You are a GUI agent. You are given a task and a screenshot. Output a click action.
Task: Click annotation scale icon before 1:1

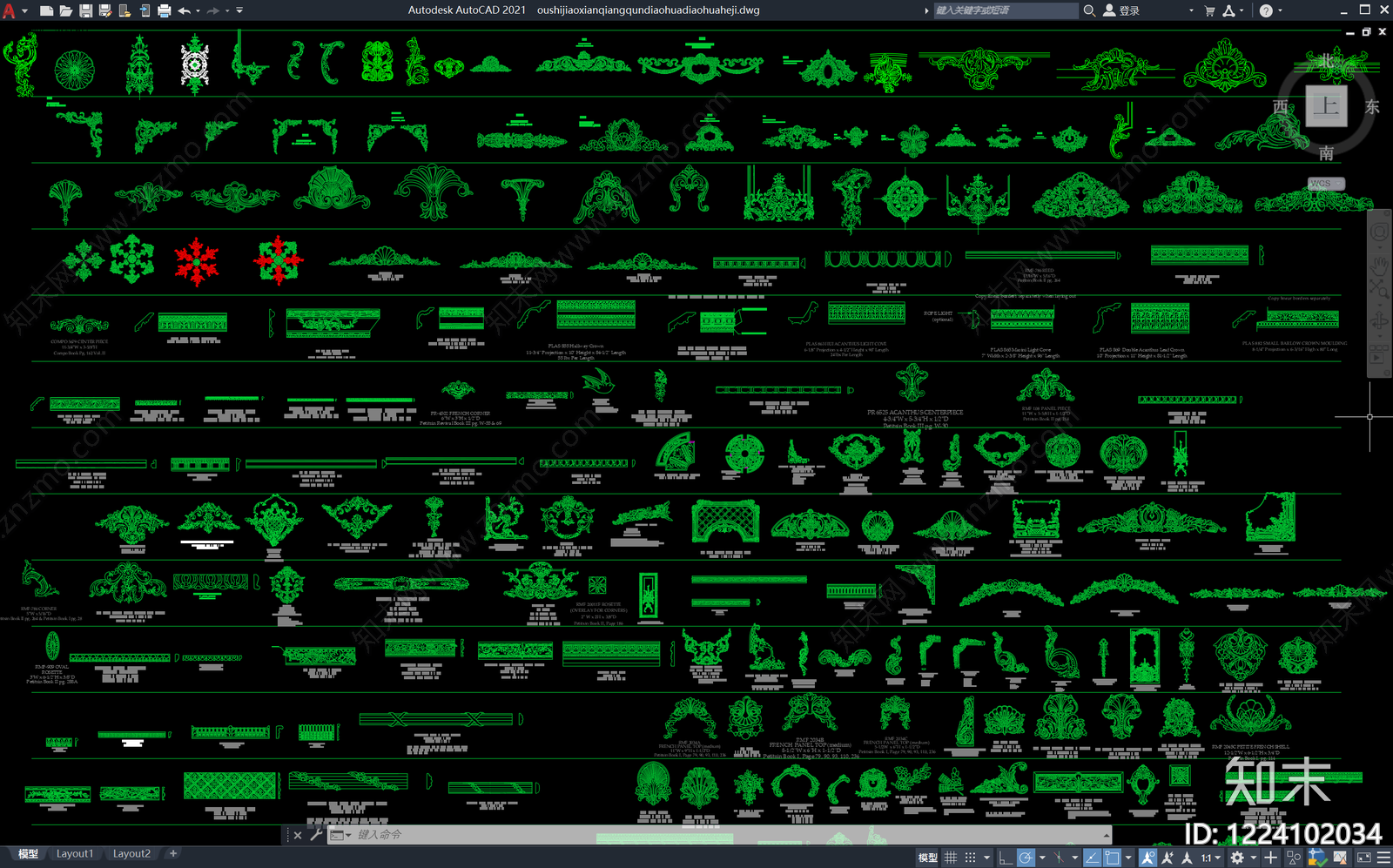pos(1188,858)
